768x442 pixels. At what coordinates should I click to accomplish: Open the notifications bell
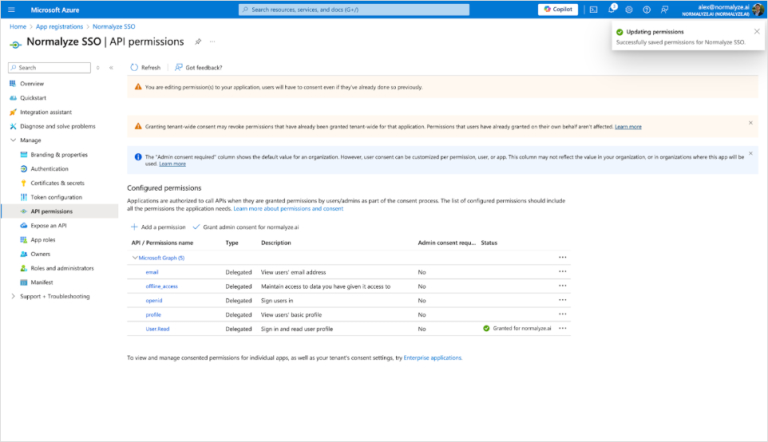pos(611,9)
